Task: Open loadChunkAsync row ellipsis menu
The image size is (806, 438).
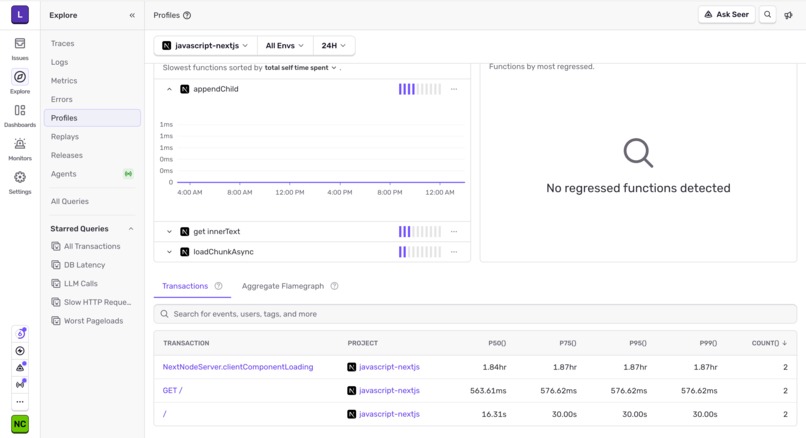Action: pos(454,252)
